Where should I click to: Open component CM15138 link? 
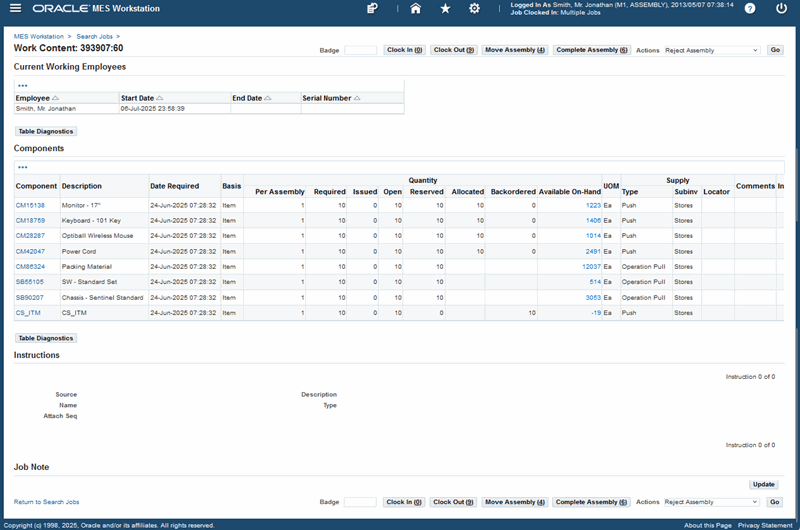[30, 205]
